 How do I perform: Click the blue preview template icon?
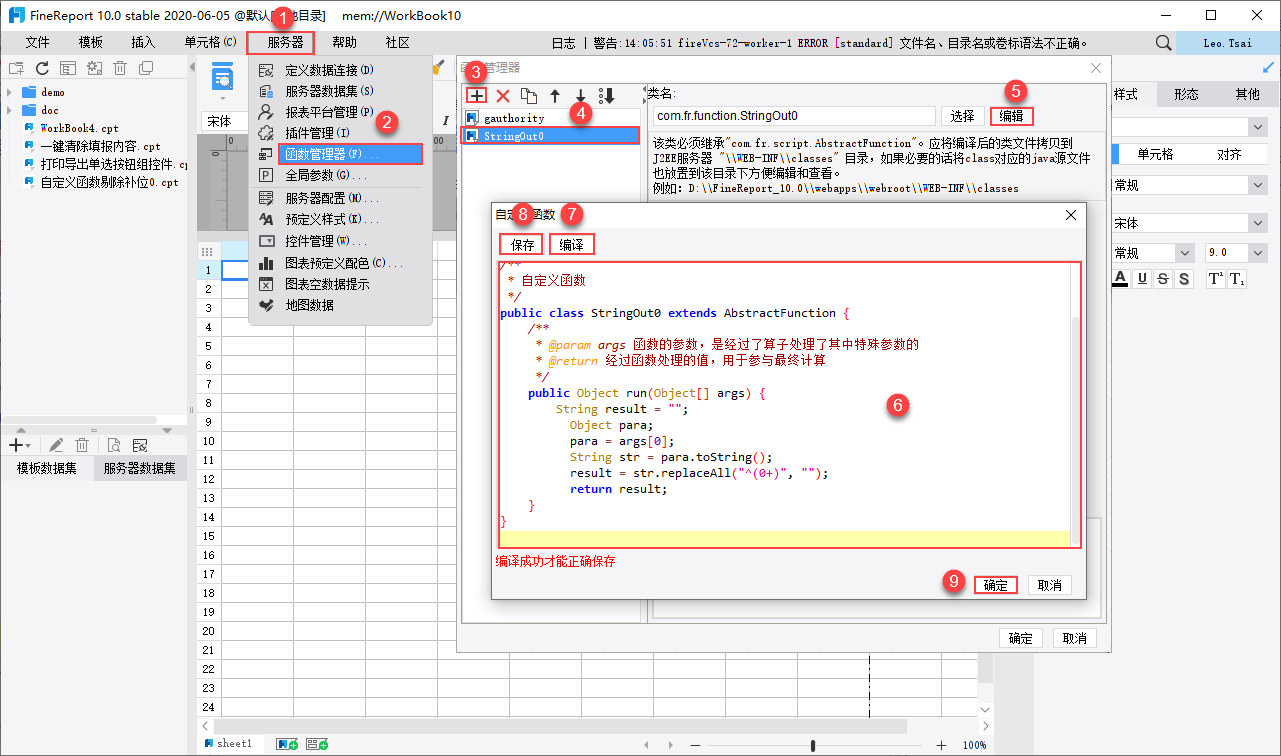pyautogui.click(x=222, y=78)
